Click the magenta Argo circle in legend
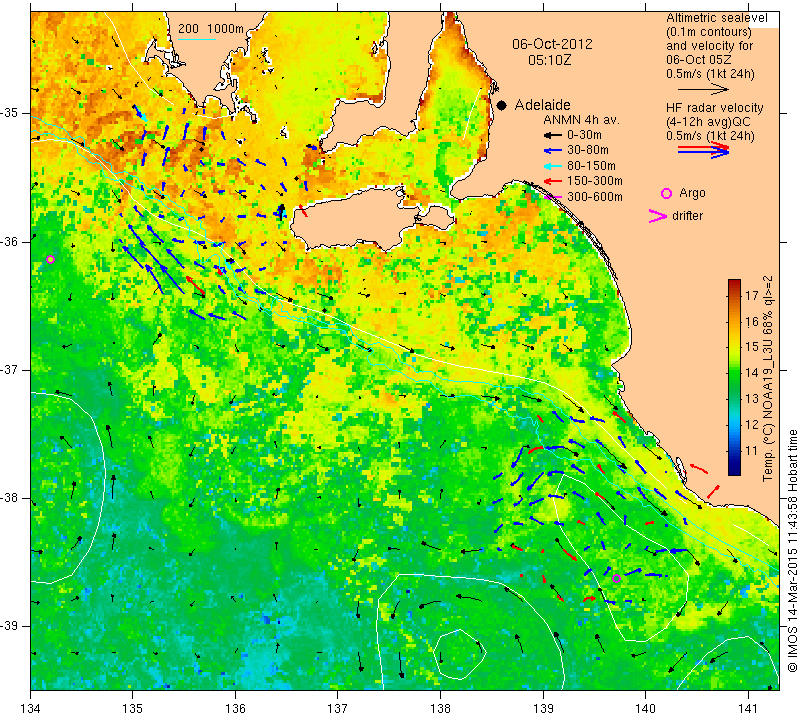Image resolution: width=800 pixels, height=720 pixels. click(666, 193)
